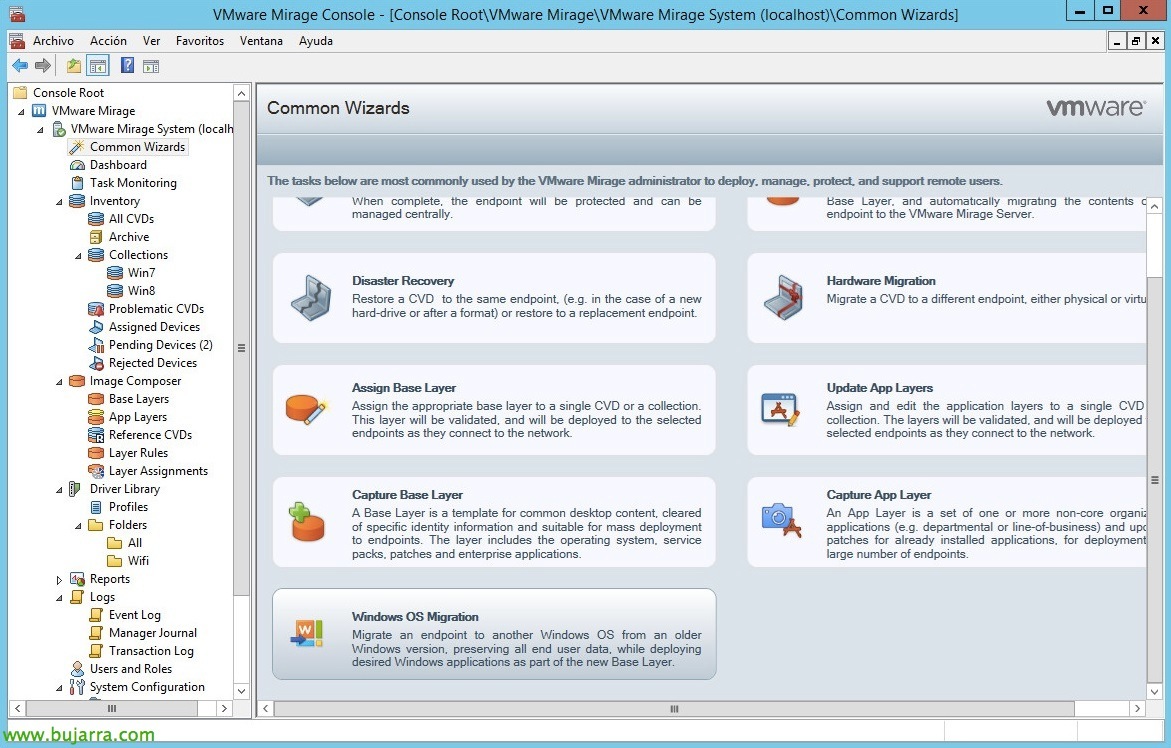Open Base Layers under Image Composer
This screenshot has width=1171, height=748.
click(139, 399)
